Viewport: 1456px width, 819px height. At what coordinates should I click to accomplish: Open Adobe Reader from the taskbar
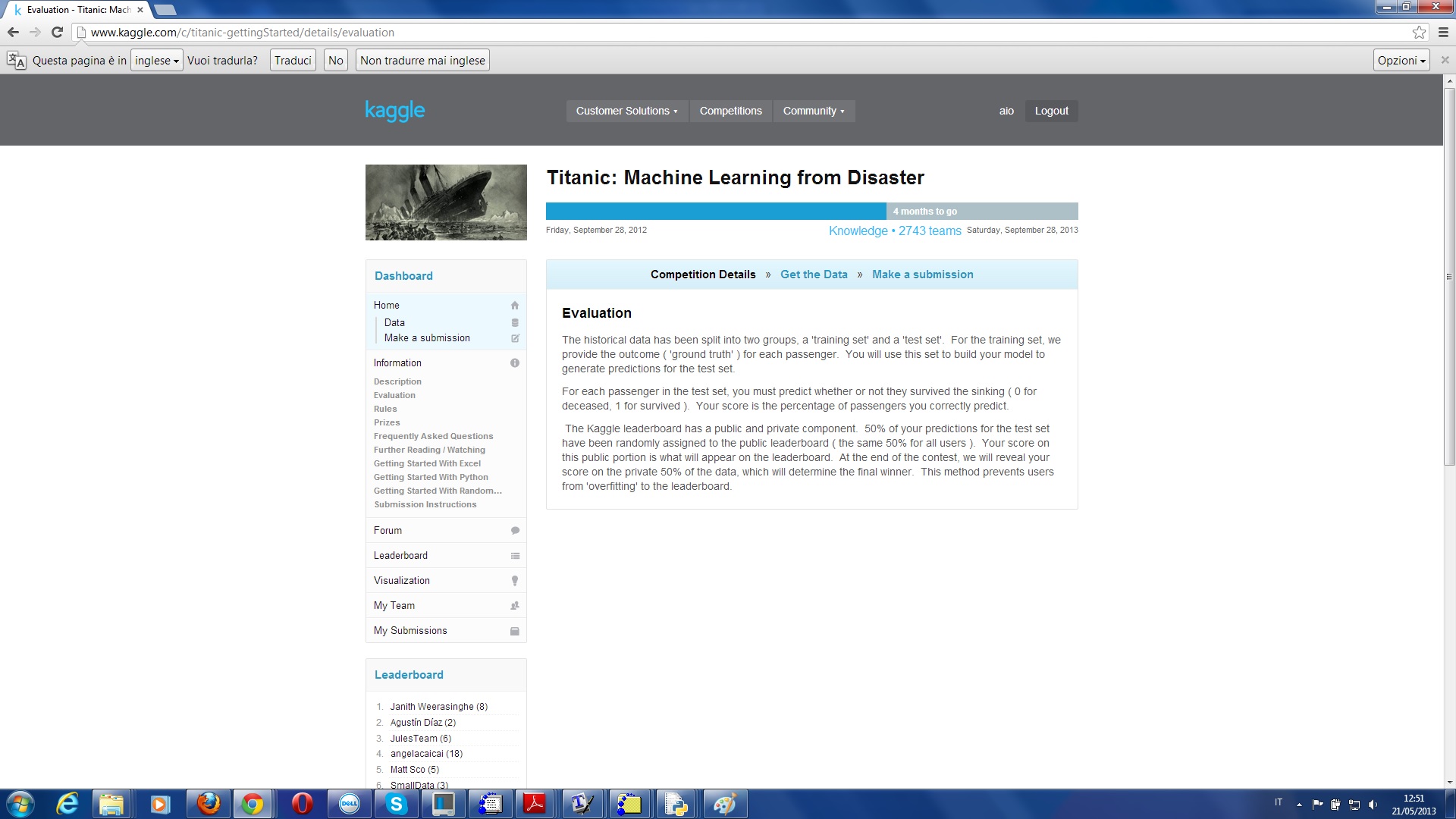(535, 804)
